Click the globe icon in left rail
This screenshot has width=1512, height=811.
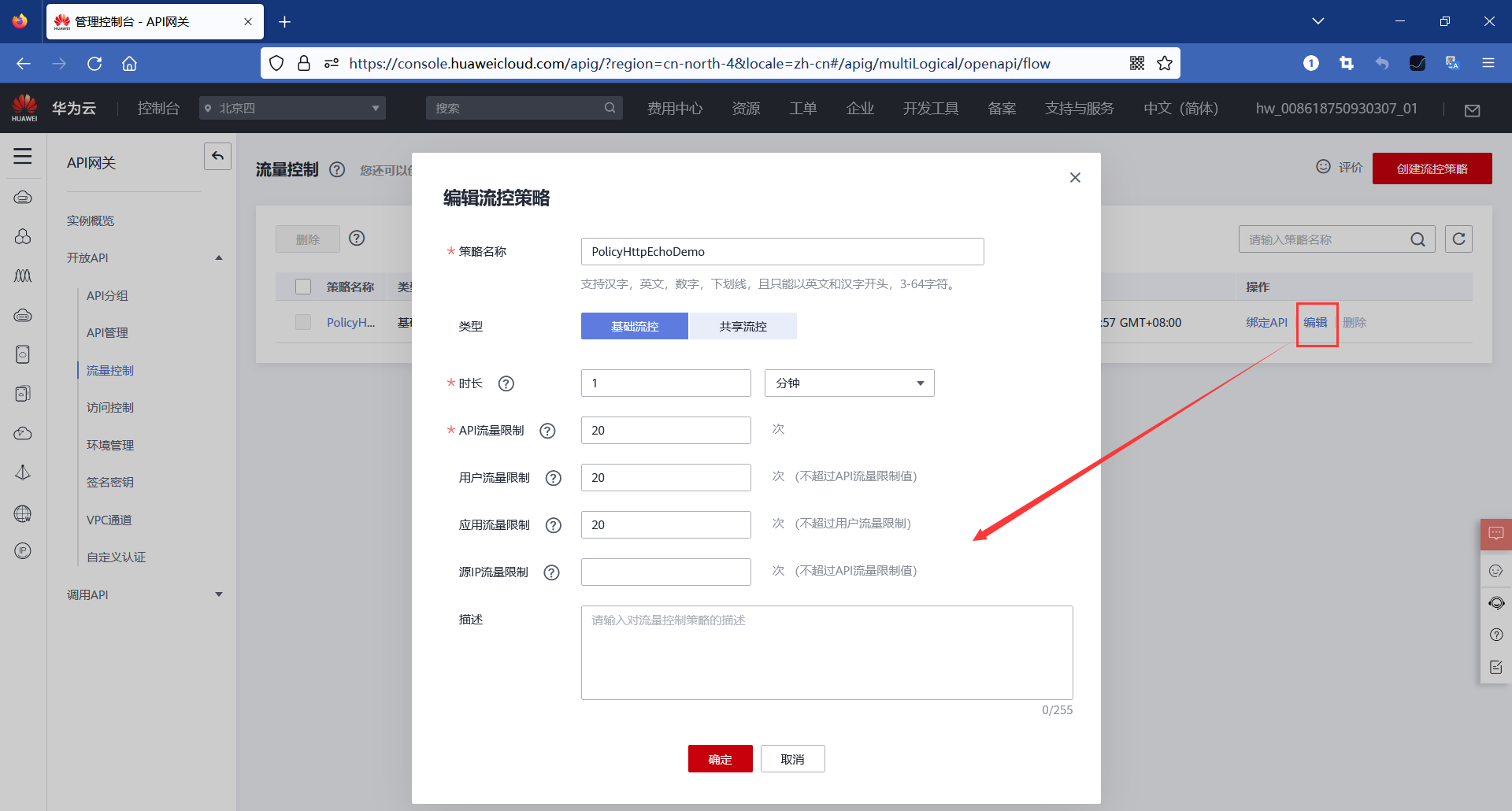coord(23,514)
